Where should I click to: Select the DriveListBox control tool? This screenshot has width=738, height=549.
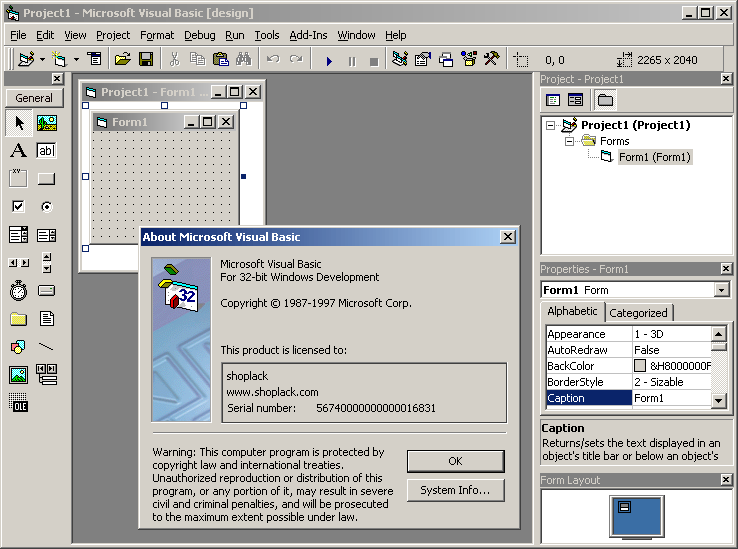point(47,291)
